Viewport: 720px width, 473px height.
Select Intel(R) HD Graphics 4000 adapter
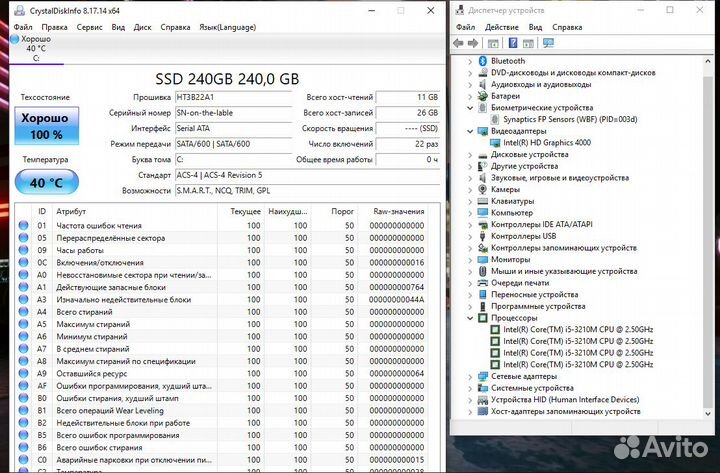coord(546,143)
